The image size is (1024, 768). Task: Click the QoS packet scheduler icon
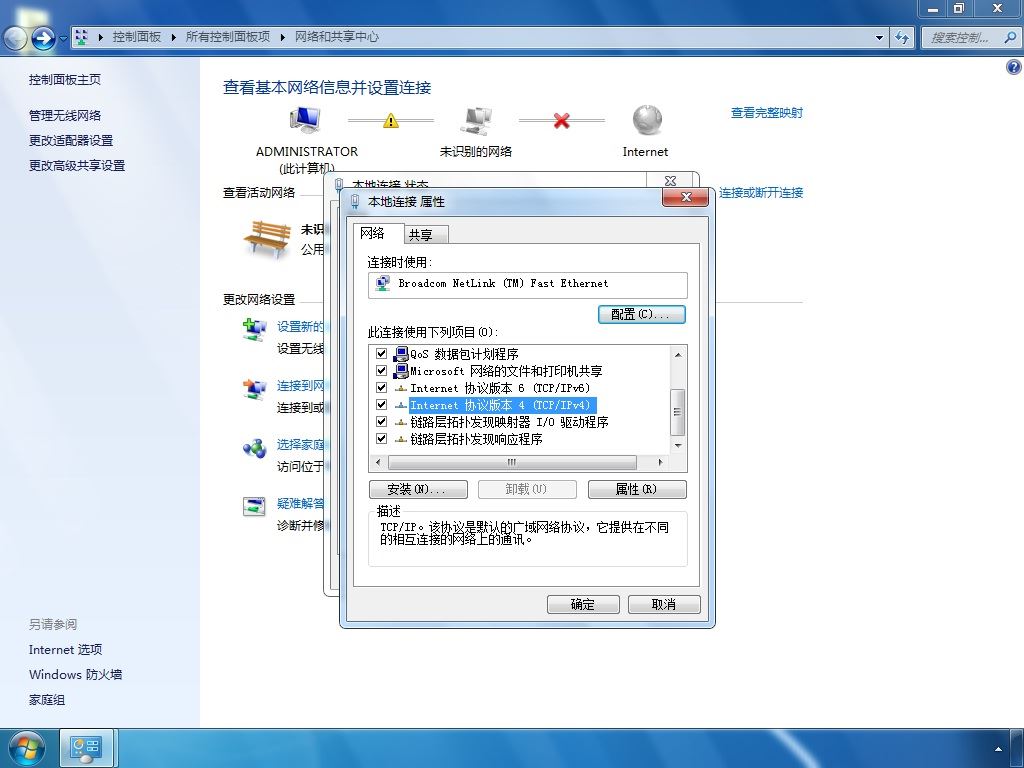400,354
